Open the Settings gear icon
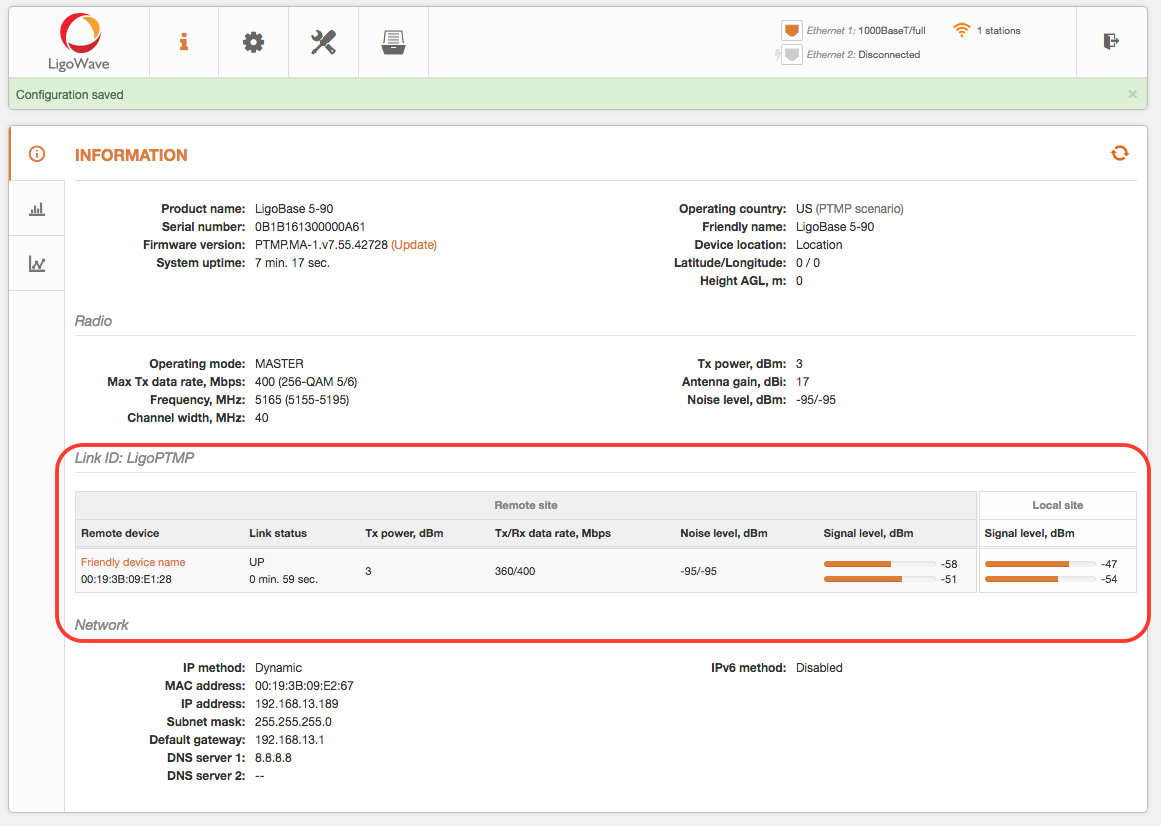 click(x=253, y=42)
